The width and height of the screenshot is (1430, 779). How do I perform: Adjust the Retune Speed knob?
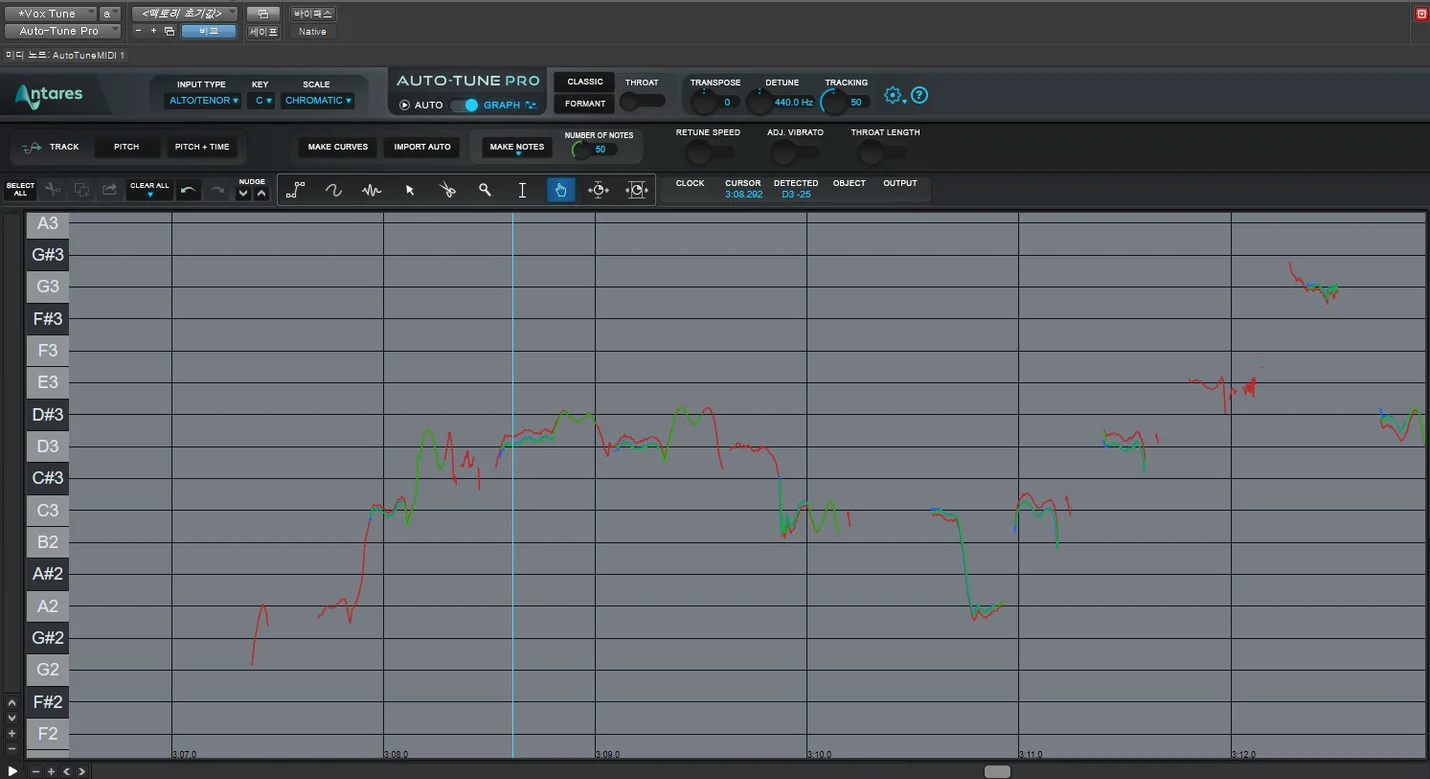698,152
